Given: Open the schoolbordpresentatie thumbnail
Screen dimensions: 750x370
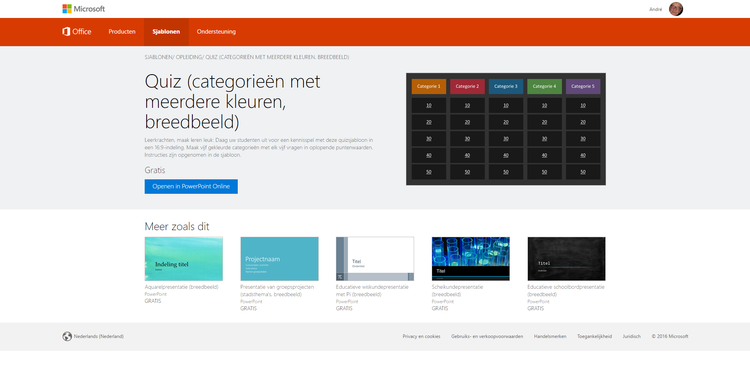Looking at the screenshot, I should coord(566,259).
